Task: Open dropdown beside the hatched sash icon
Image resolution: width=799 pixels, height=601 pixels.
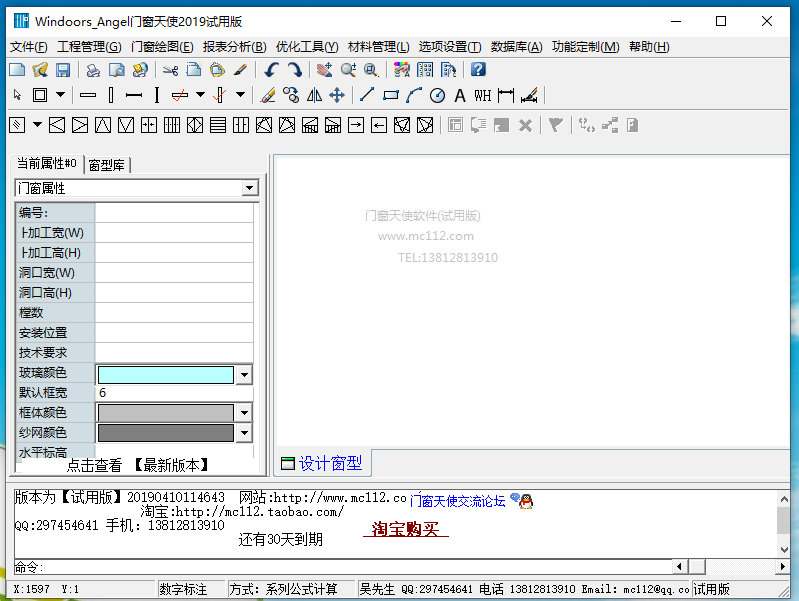Action: [37, 125]
